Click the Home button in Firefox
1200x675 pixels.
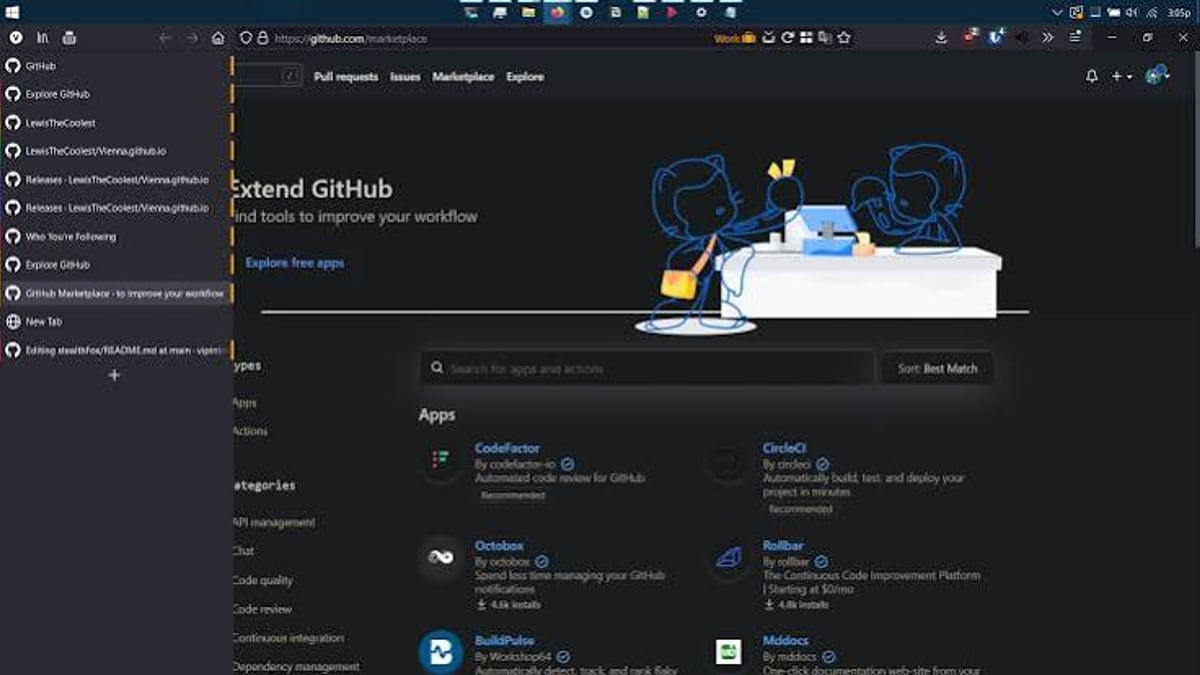[x=218, y=38]
